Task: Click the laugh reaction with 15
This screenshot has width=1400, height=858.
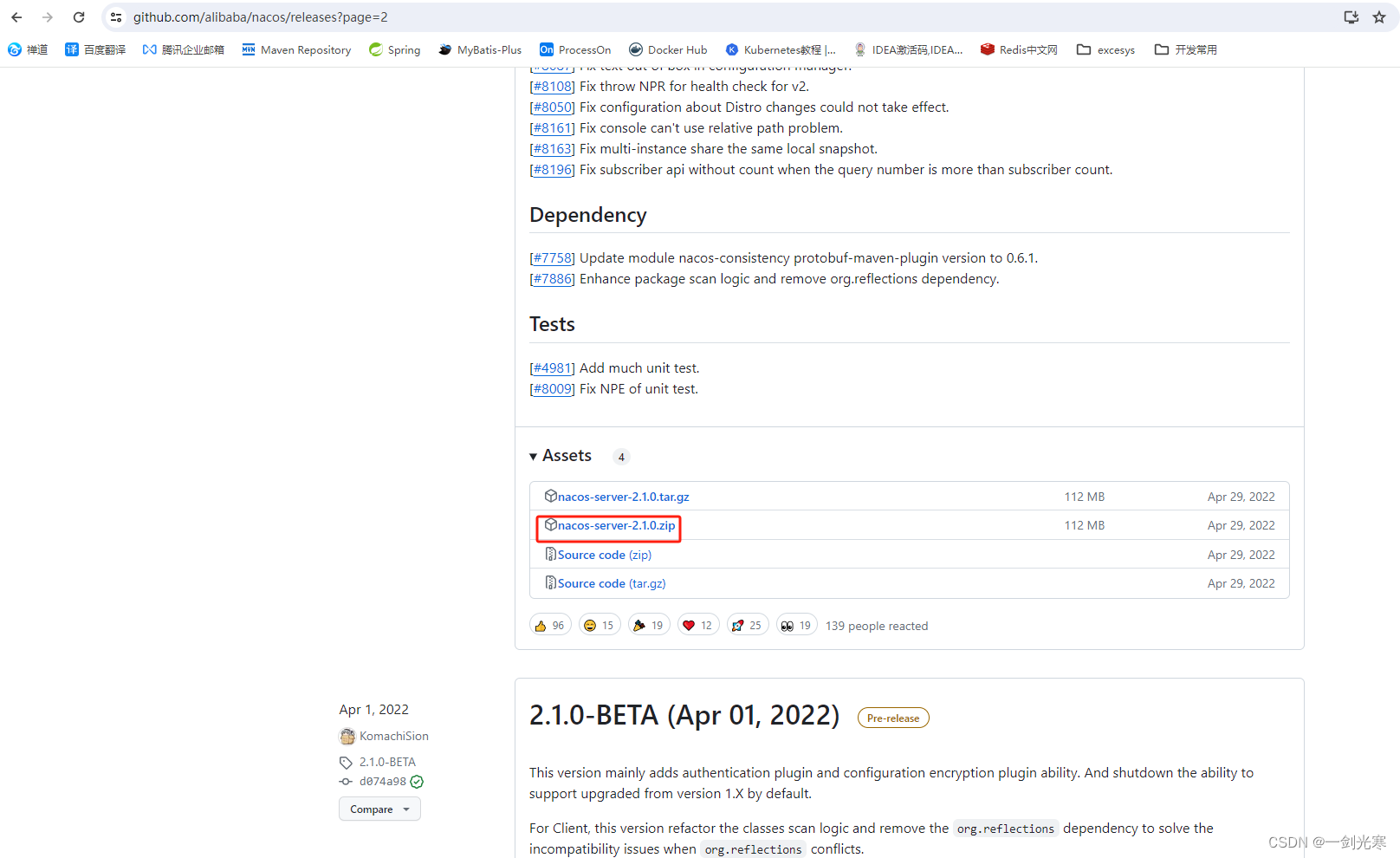Action: tap(600, 625)
